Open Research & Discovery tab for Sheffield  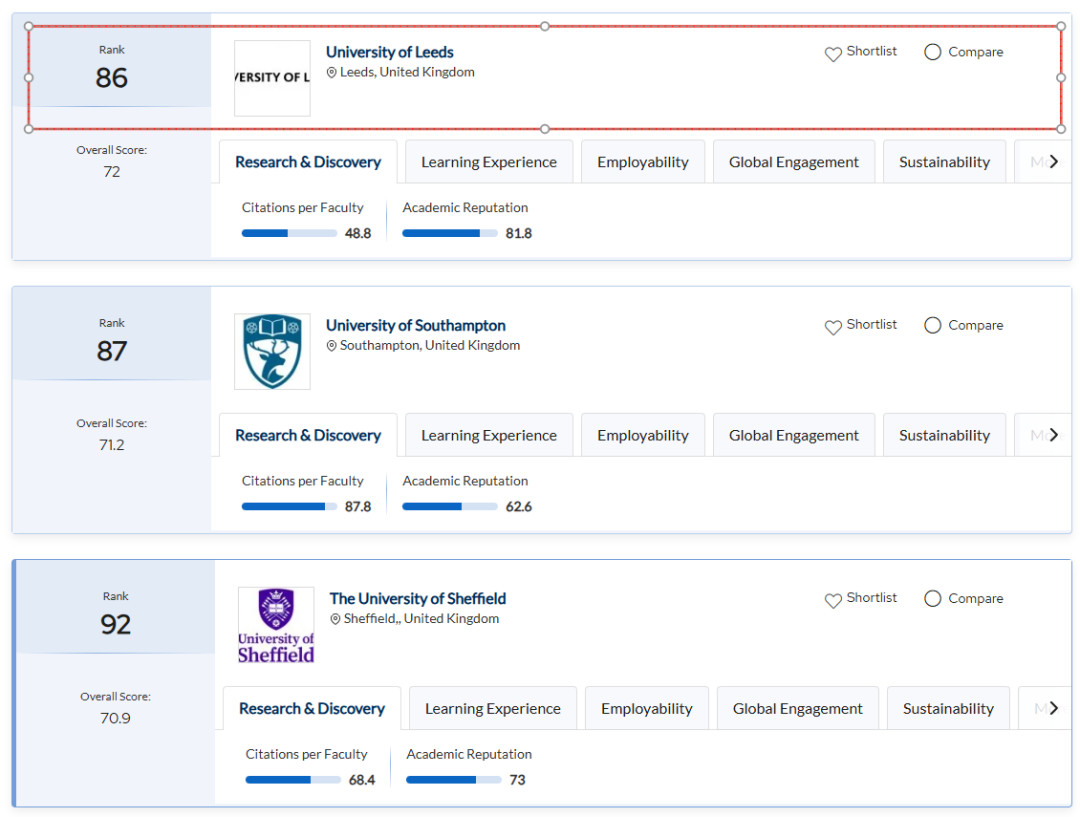coord(312,708)
